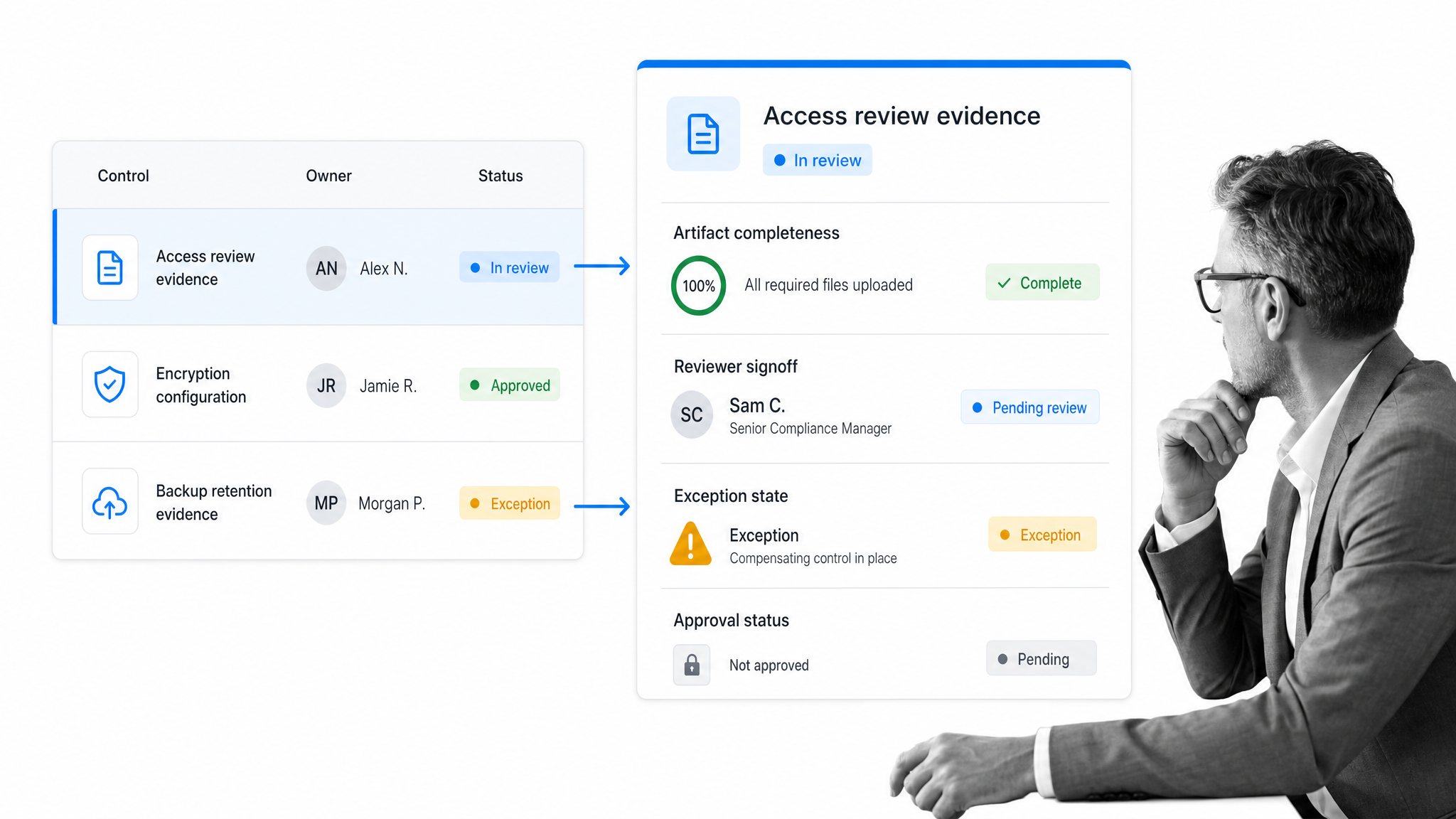
Task: Click the AN avatar for Alex N.
Action: pyautogui.click(x=326, y=268)
